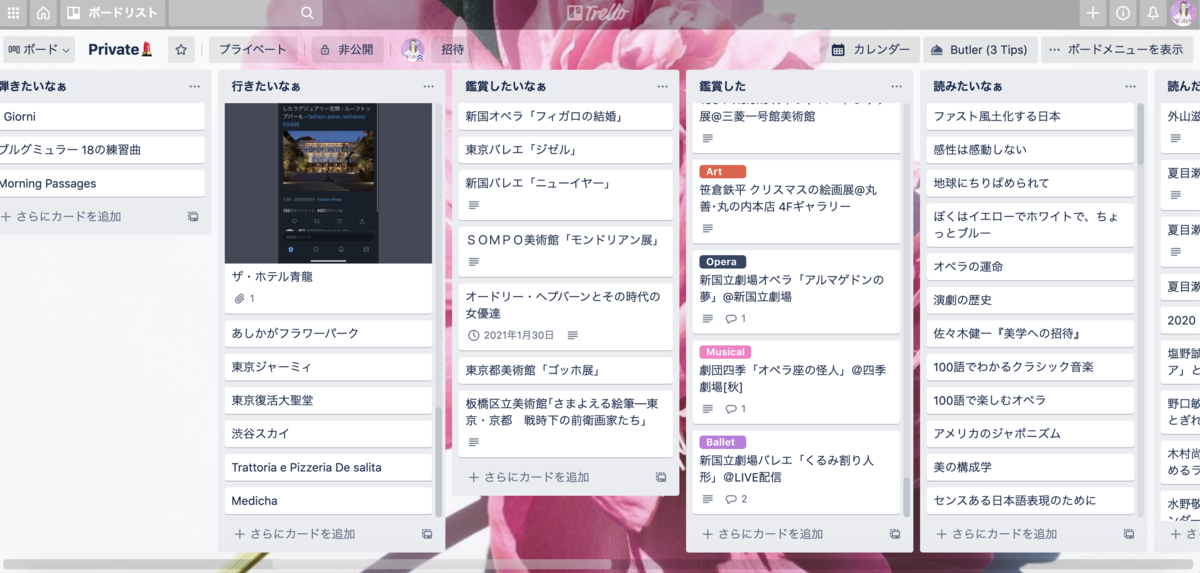Open the 渋谷スカイ card
Viewport: 1200px width, 573px height.
click(x=328, y=434)
